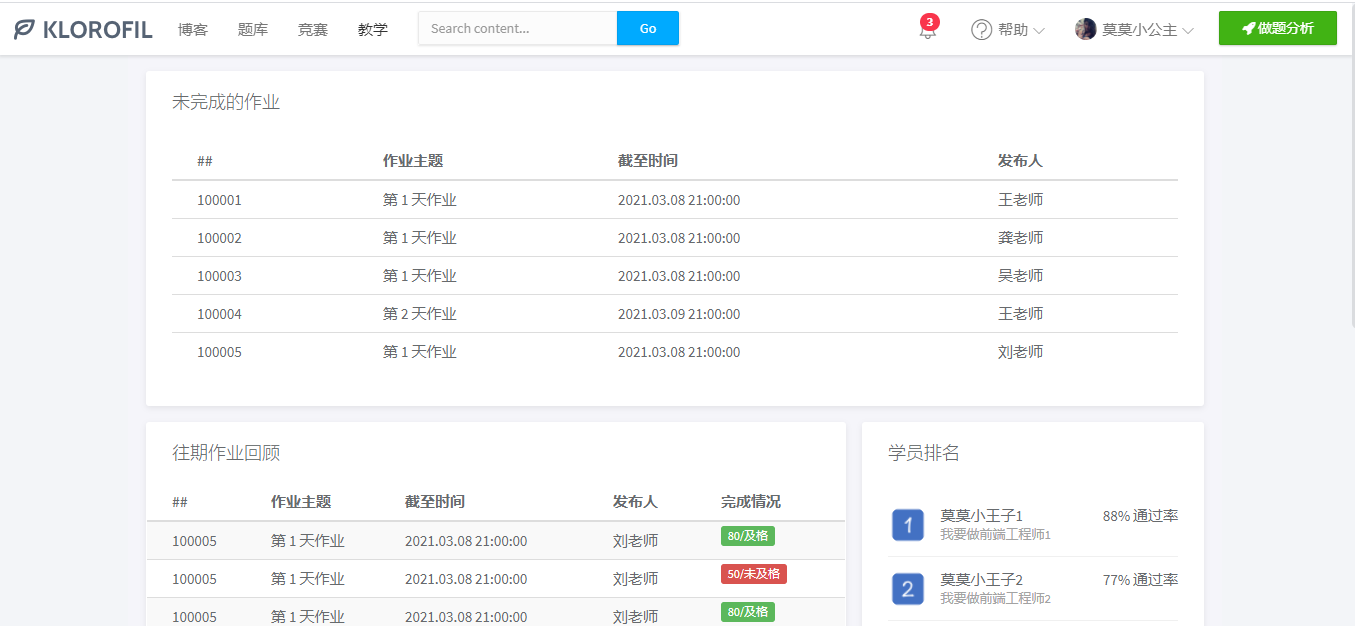Click the 完成情况 column header

[x=751, y=502]
